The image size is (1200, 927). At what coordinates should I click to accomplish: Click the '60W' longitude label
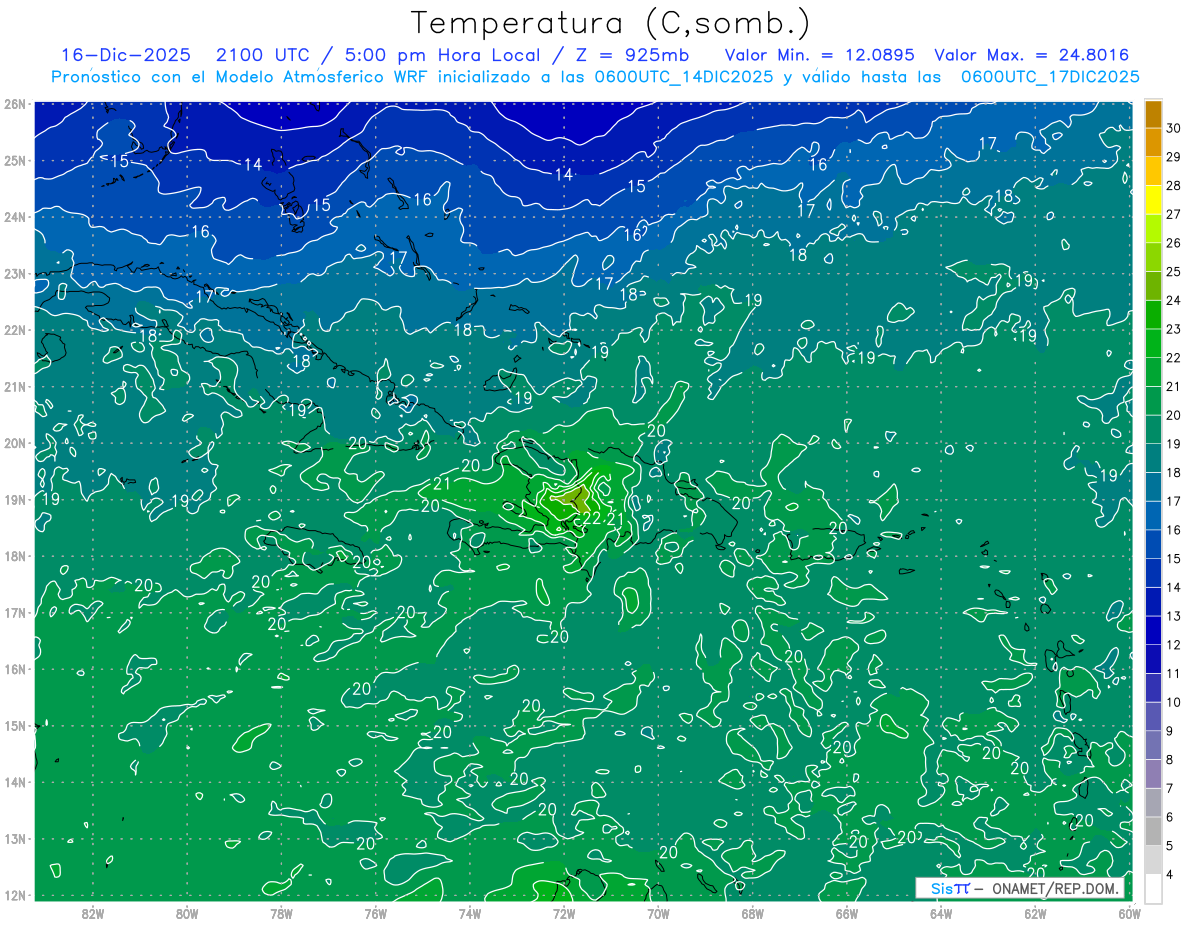1128,913
